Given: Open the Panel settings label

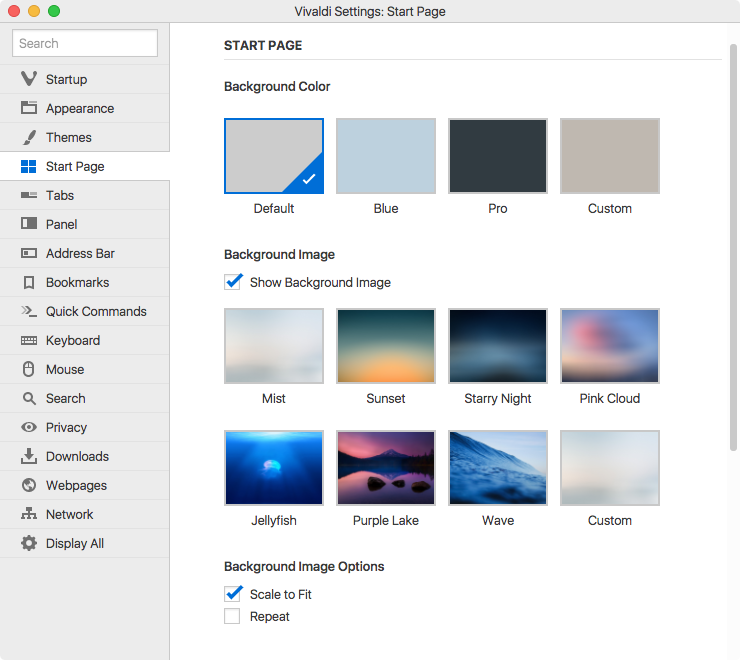Looking at the screenshot, I should (61, 224).
